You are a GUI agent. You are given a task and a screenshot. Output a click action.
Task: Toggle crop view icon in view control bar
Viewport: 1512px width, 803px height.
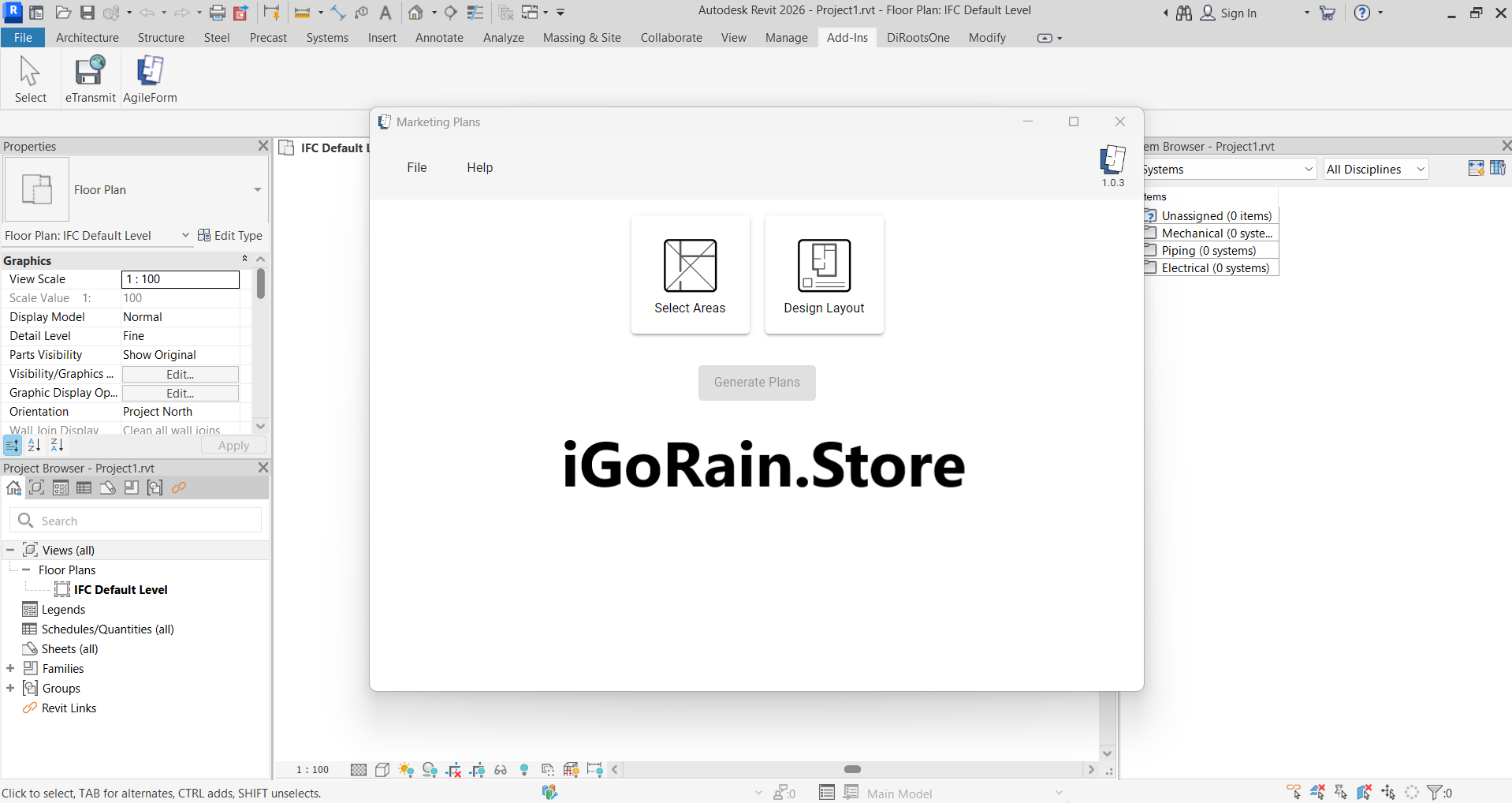click(x=453, y=770)
